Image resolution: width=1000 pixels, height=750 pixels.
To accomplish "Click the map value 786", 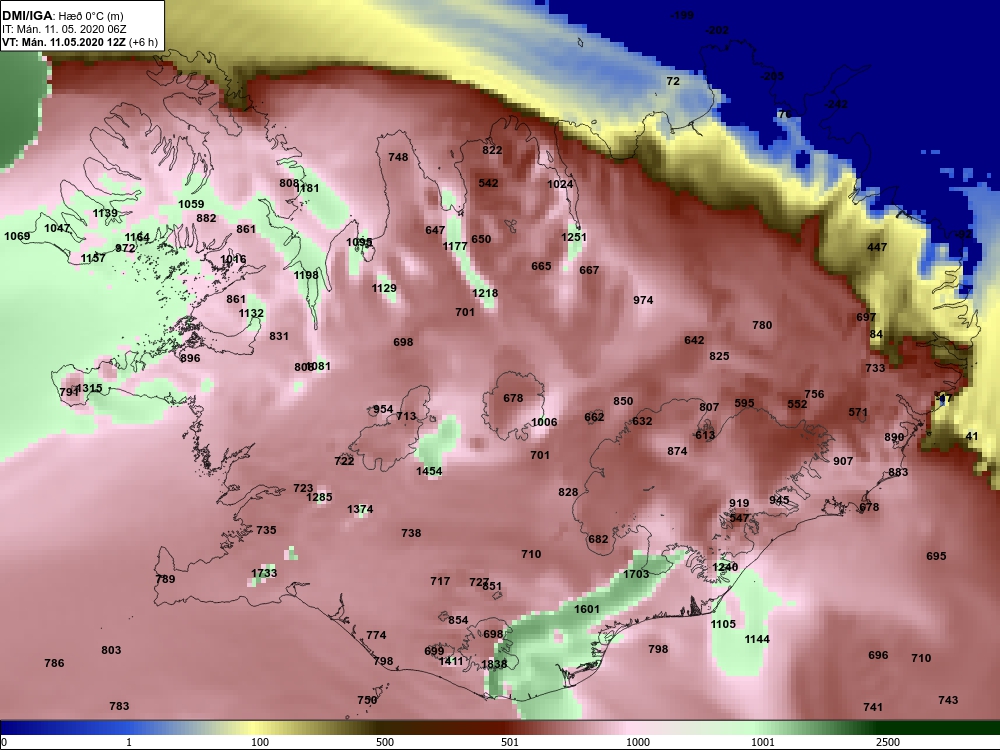I will (x=54, y=663).
